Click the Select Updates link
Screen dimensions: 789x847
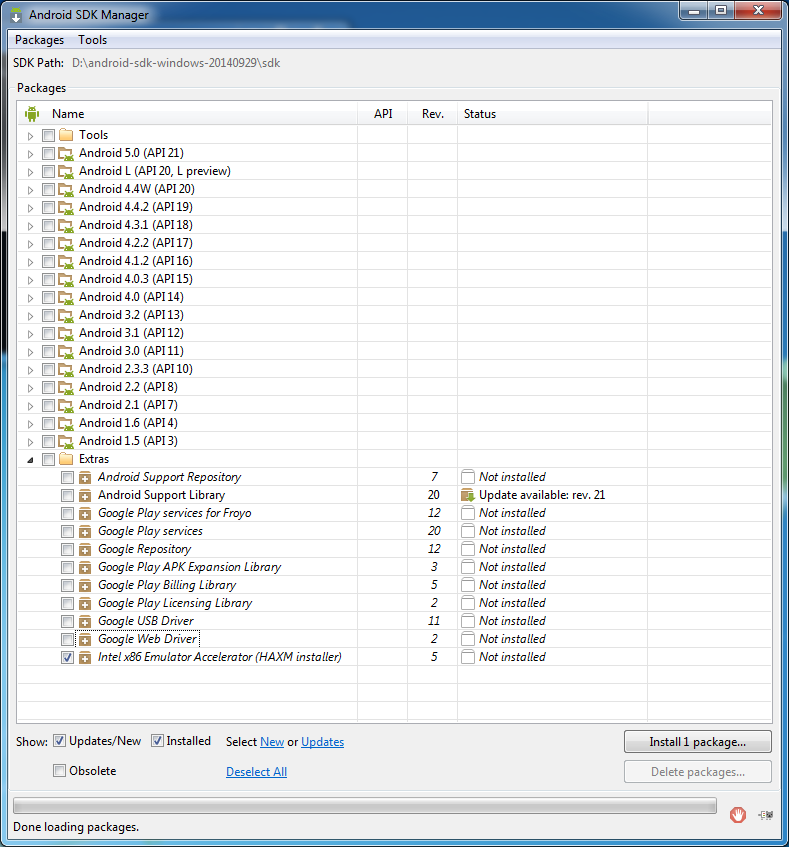tap(322, 742)
